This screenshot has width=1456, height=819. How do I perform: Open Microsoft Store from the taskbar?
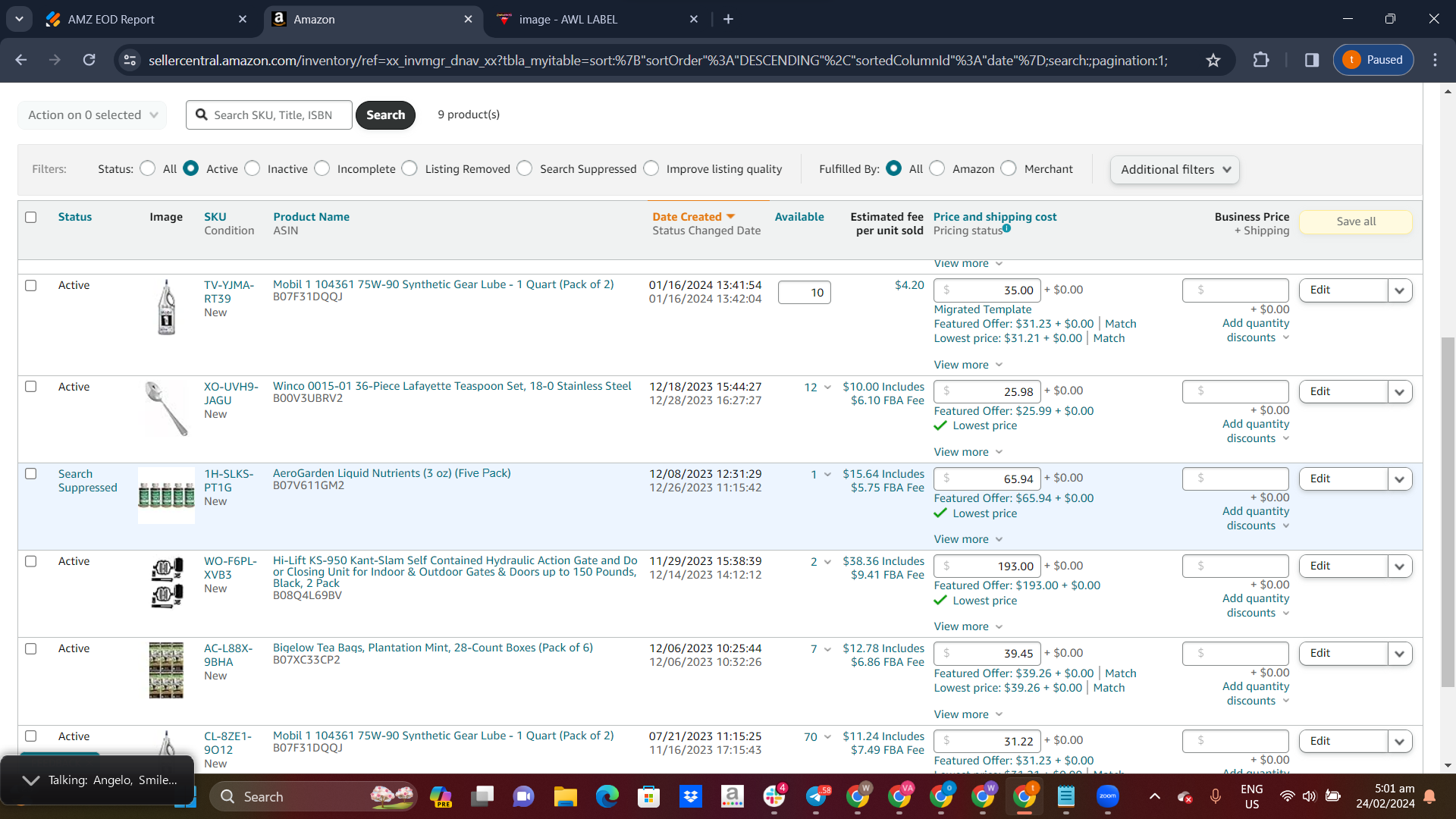[648, 796]
